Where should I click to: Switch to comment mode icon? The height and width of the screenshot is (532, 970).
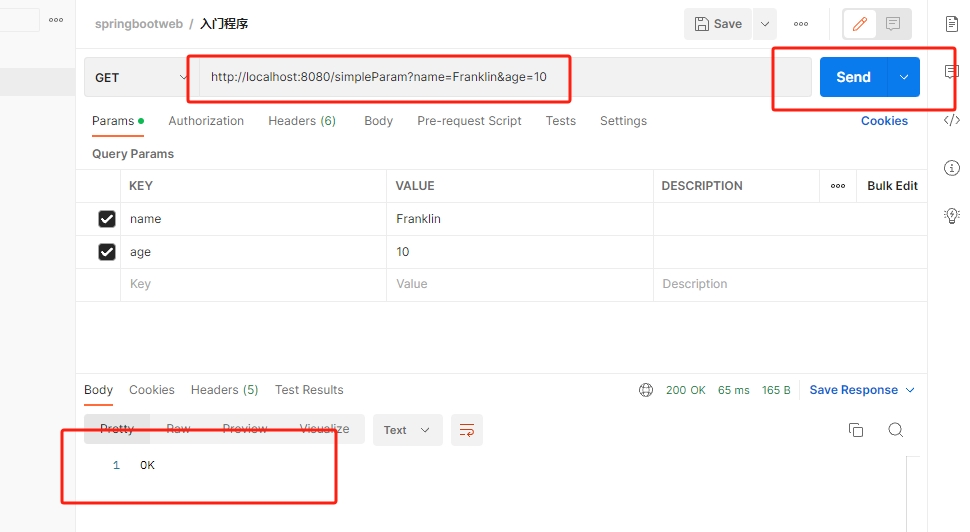(x=893, y=24)
